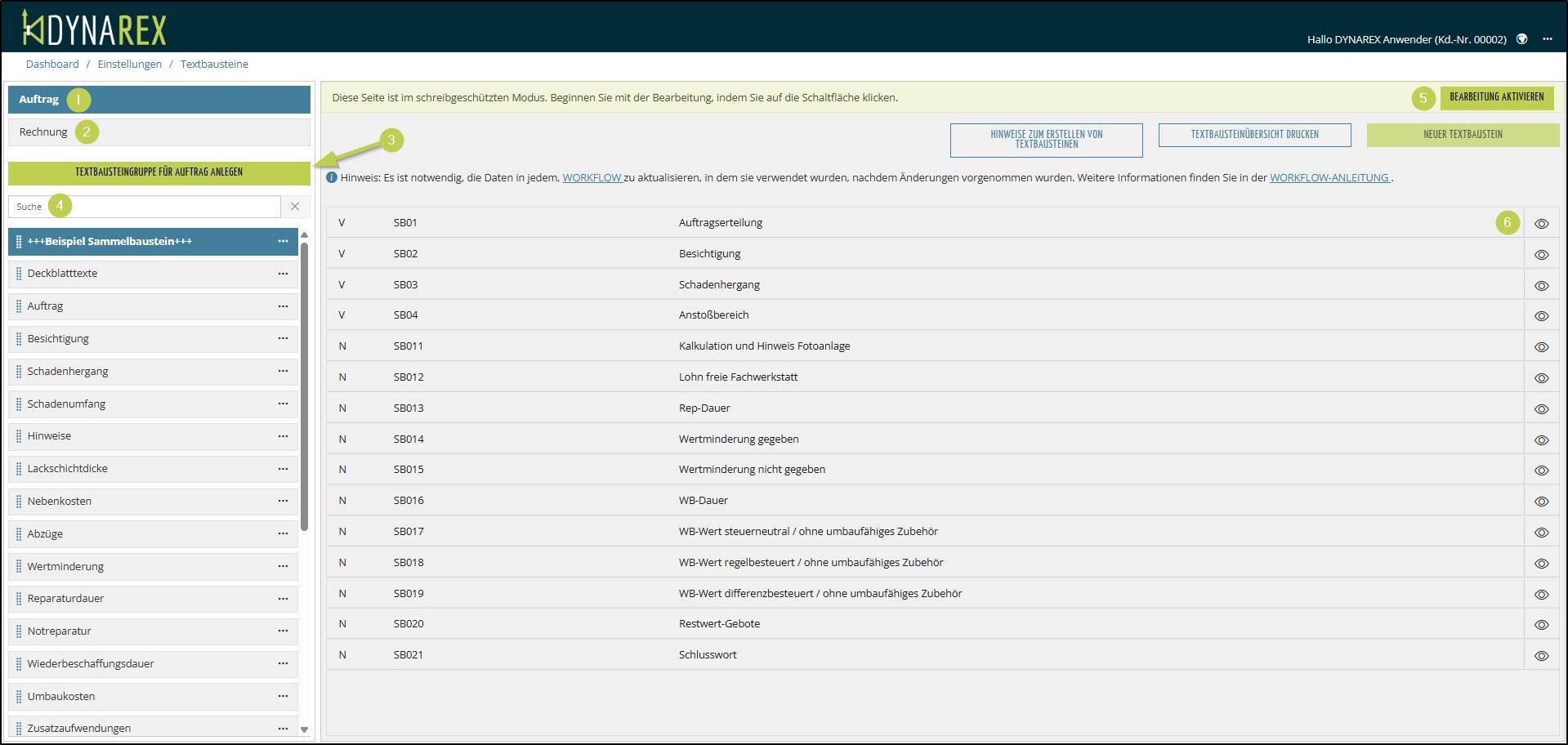
Task: Open options menu for Beispiel Sammelbaustein group
Action: (283, 241)
